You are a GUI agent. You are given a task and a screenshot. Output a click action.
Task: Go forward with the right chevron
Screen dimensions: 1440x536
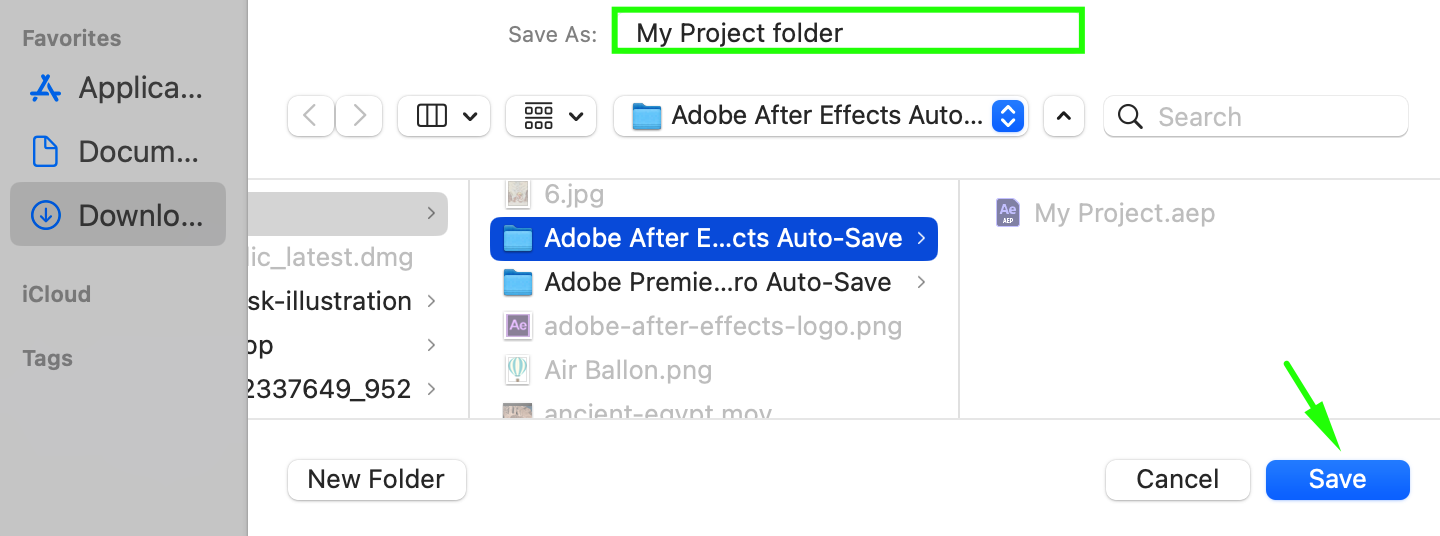click(359, 116)
